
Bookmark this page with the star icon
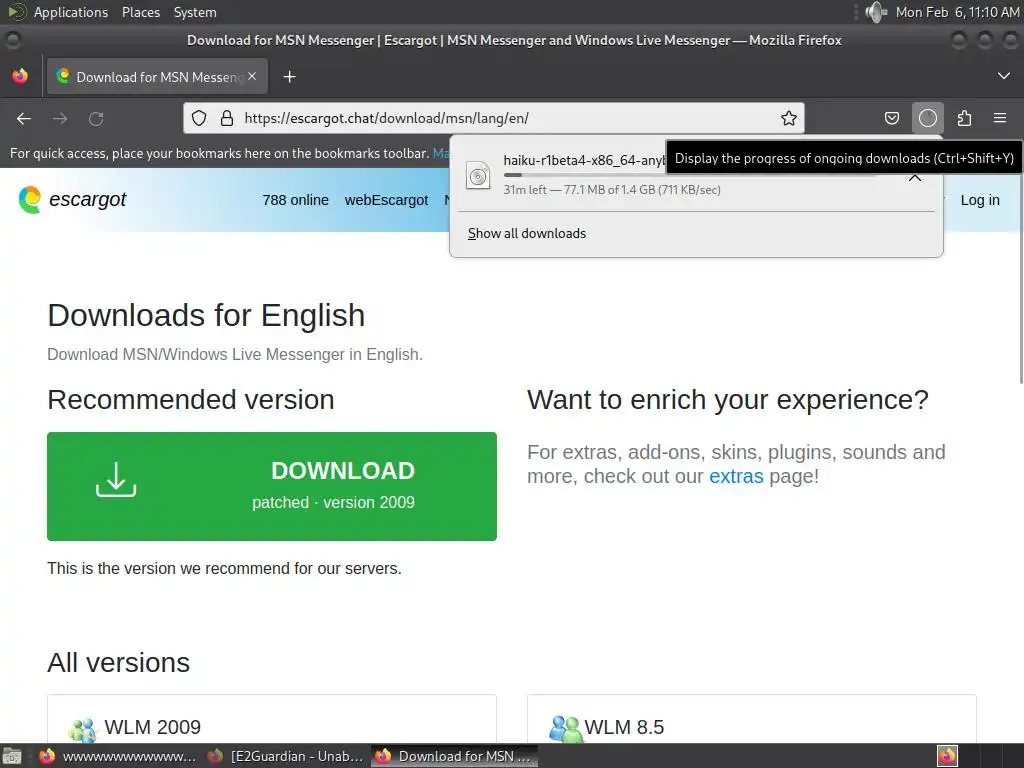click(x=789, y=118)
